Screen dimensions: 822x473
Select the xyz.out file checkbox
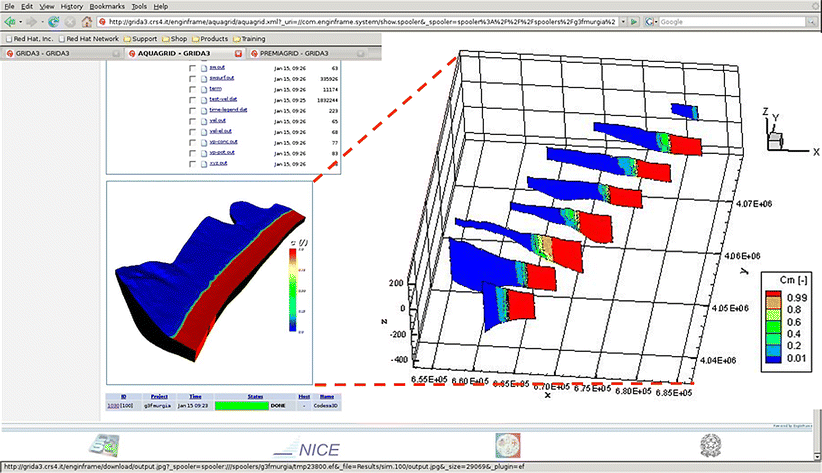click(191, 162)
